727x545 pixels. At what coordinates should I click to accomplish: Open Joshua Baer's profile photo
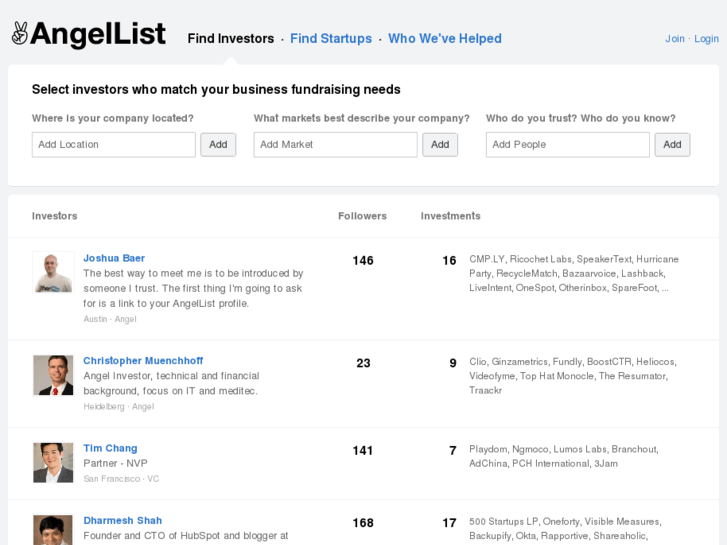point(53,272)
